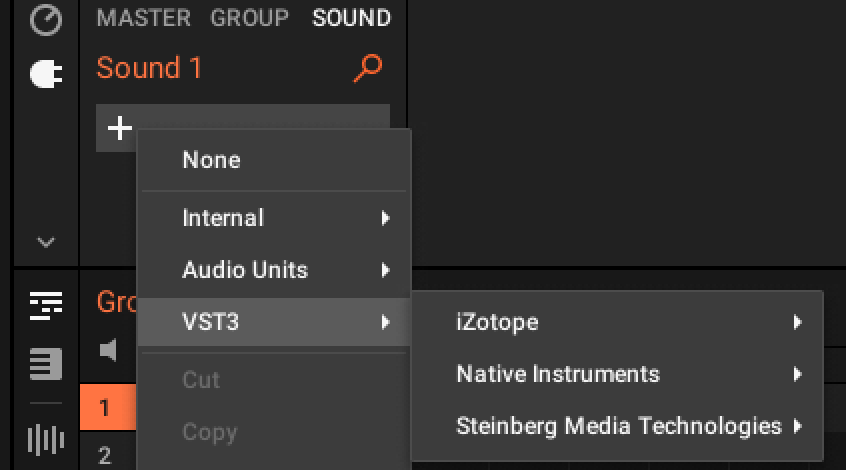This screenshot has width=846, height=470.
Task: Switch to the GROUP tab
Action: coord(249,18)
